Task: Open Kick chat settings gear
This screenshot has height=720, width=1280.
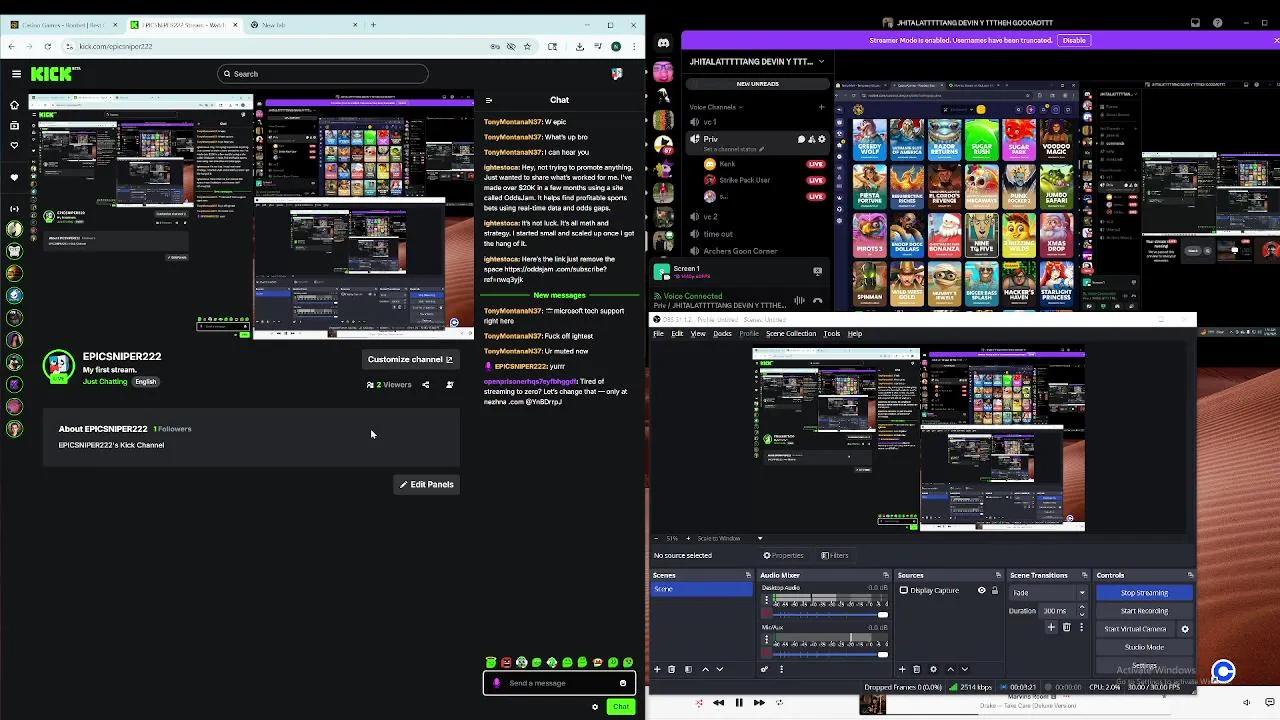Action: tap(595, 707)
